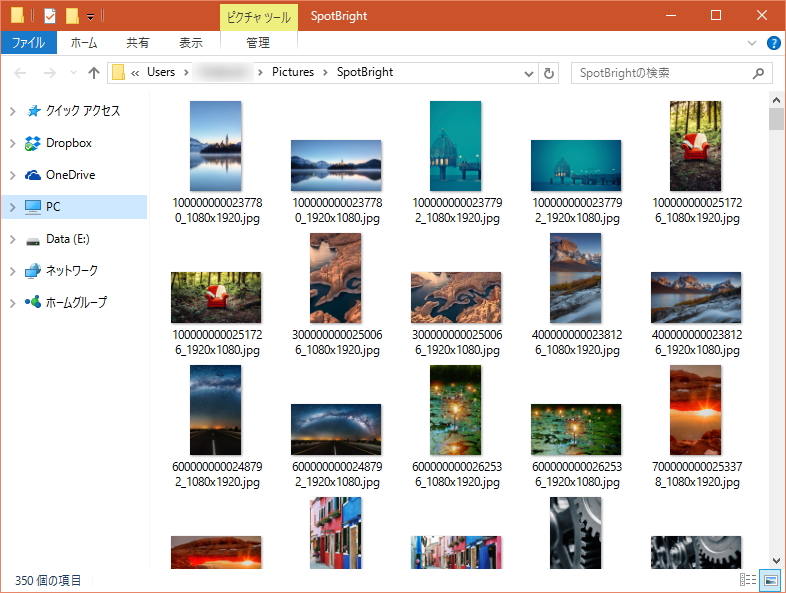This screenshot has height=593, width=786.
Task: Click the search magnifier icon
Action: [758, 73]
